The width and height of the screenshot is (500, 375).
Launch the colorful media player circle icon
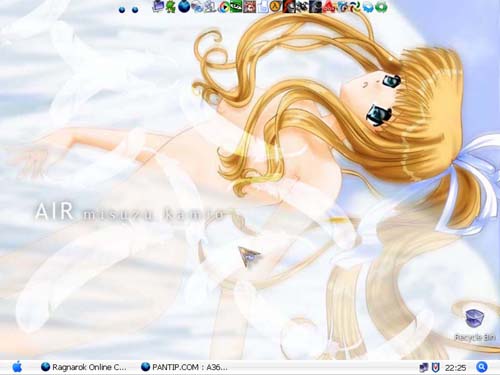[x=224, y=7]
